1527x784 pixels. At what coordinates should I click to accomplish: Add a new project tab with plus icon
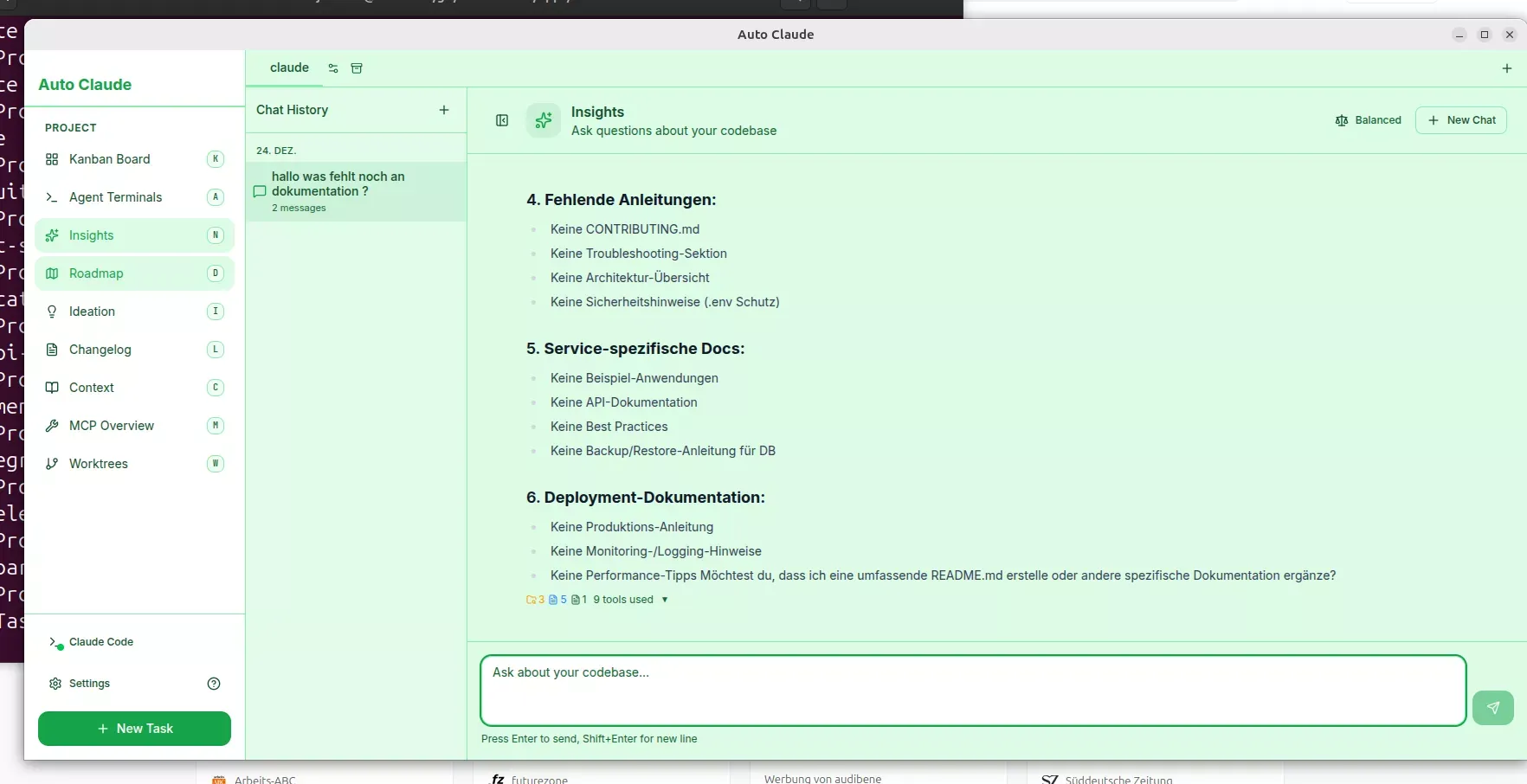[x=1507, y=68]
